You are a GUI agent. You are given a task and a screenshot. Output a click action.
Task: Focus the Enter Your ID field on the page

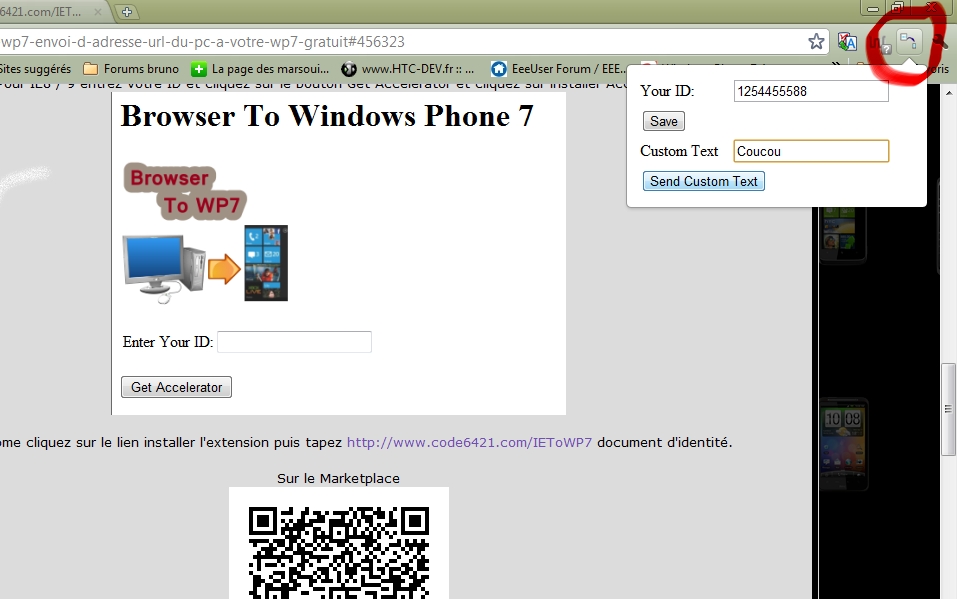pos(294,342)
